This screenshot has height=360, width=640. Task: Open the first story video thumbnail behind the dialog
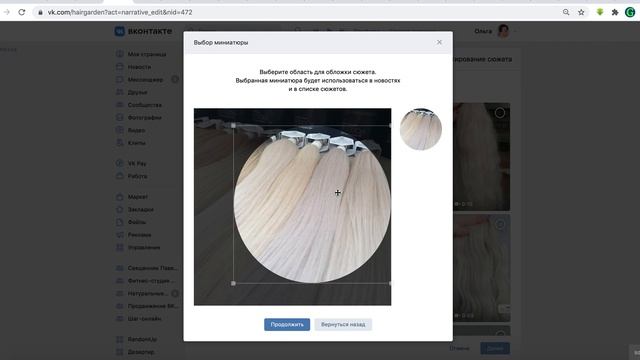[482, 157]
